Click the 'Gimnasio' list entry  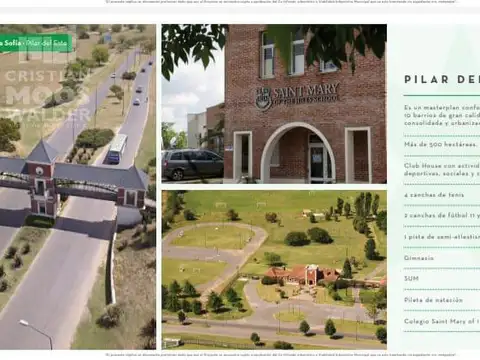[x=419, y=258]
